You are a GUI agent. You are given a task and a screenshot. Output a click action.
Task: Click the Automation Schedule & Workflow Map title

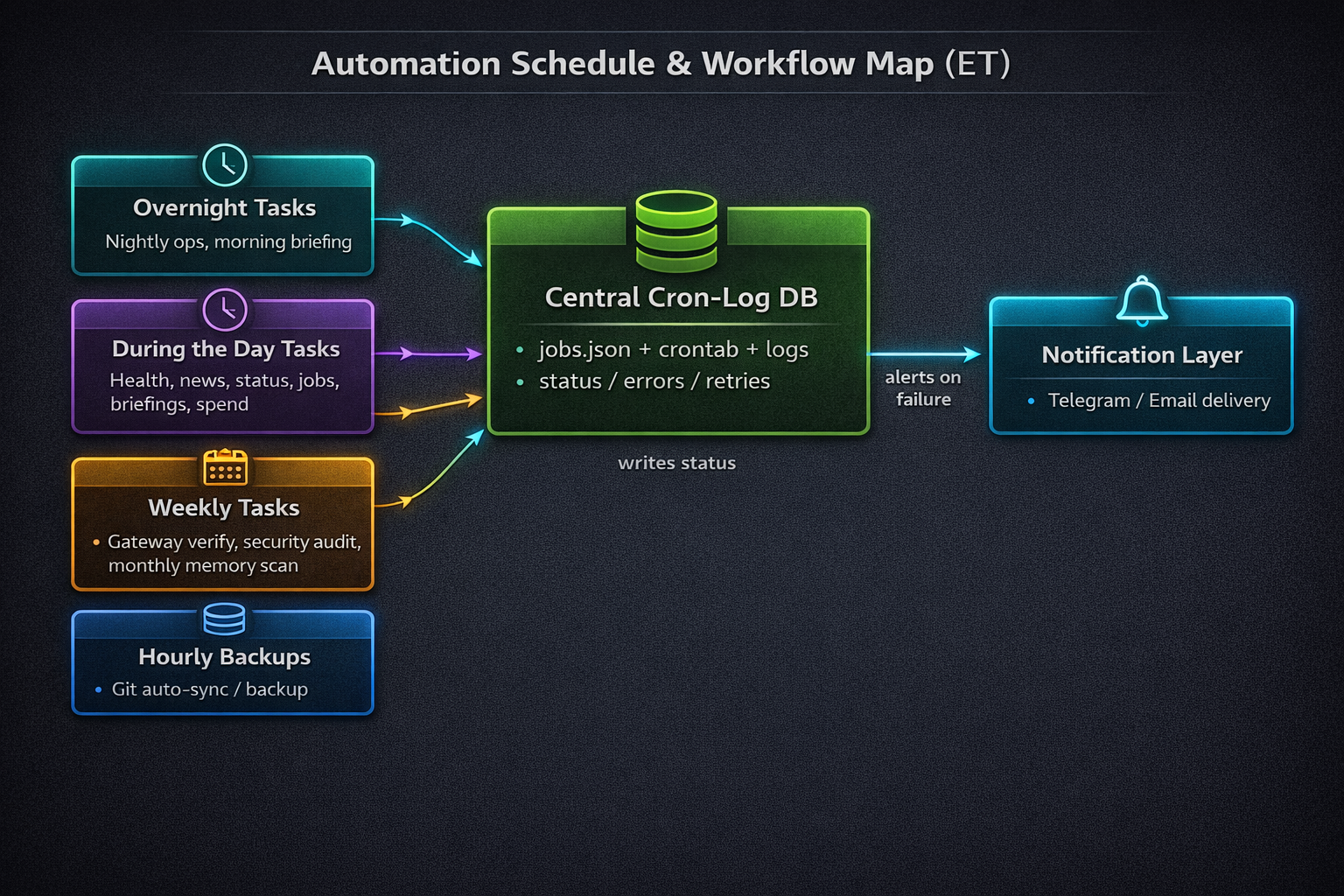[661, 64]
